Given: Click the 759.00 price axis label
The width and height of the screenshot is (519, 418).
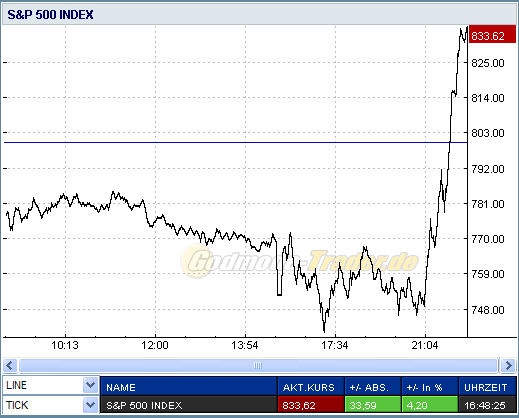Looking at the screenshot, I should coord(488,274).
